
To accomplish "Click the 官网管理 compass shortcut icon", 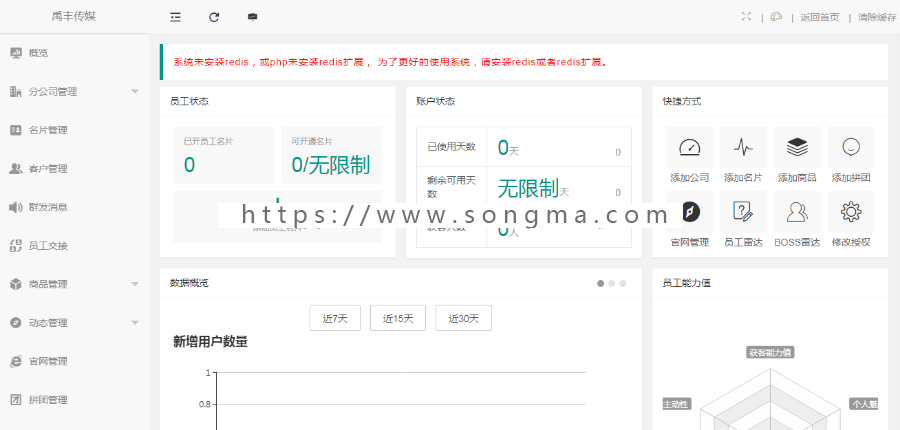I will click(689, 212).
